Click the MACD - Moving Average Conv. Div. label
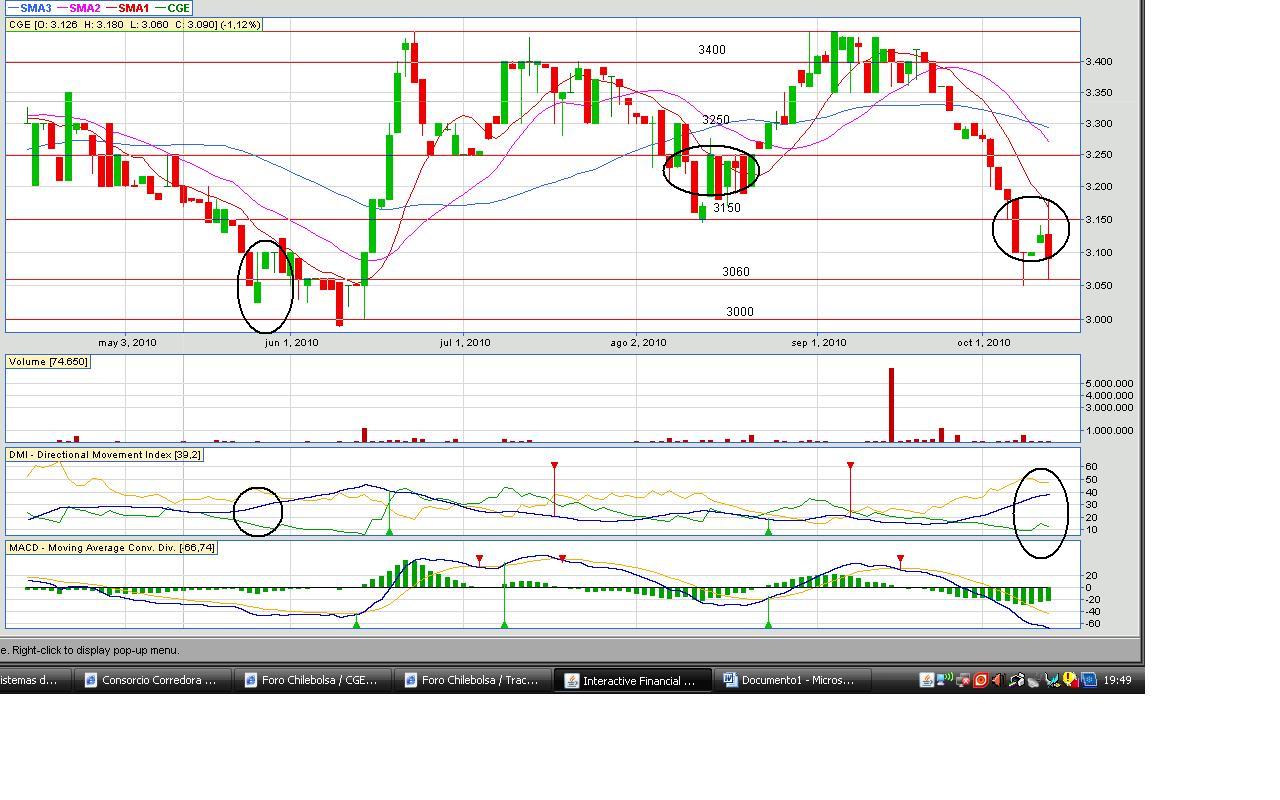The height and width of the screenshot is (800, 1280). point(111,548)
